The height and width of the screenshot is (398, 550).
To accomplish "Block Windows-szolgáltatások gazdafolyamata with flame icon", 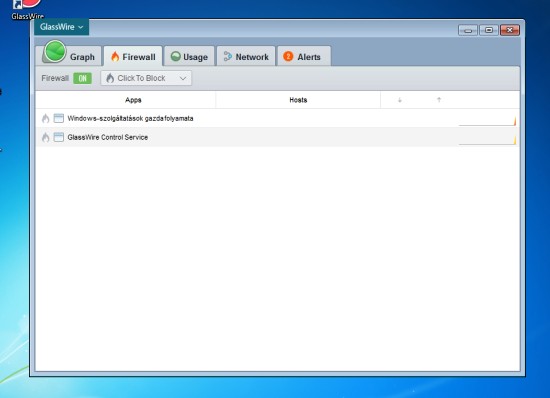I will (46, 119).
